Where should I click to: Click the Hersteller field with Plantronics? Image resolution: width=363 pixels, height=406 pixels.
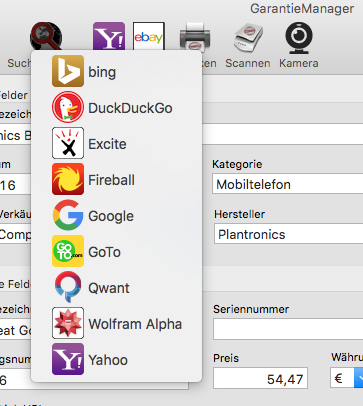point(288,234)
